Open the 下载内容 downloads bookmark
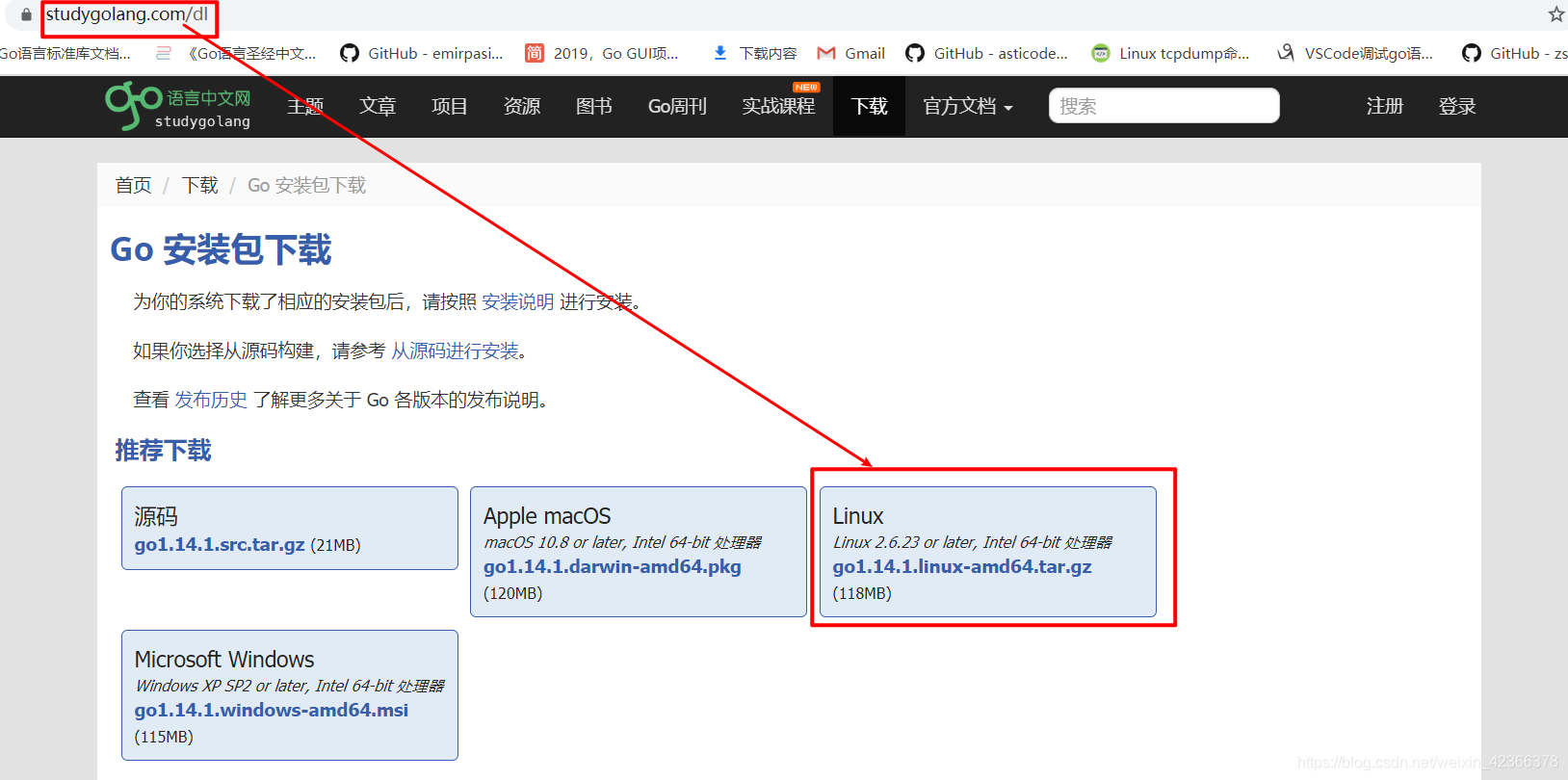Image resolution: width=1568 pixels, height=780 pixels. 754,53
